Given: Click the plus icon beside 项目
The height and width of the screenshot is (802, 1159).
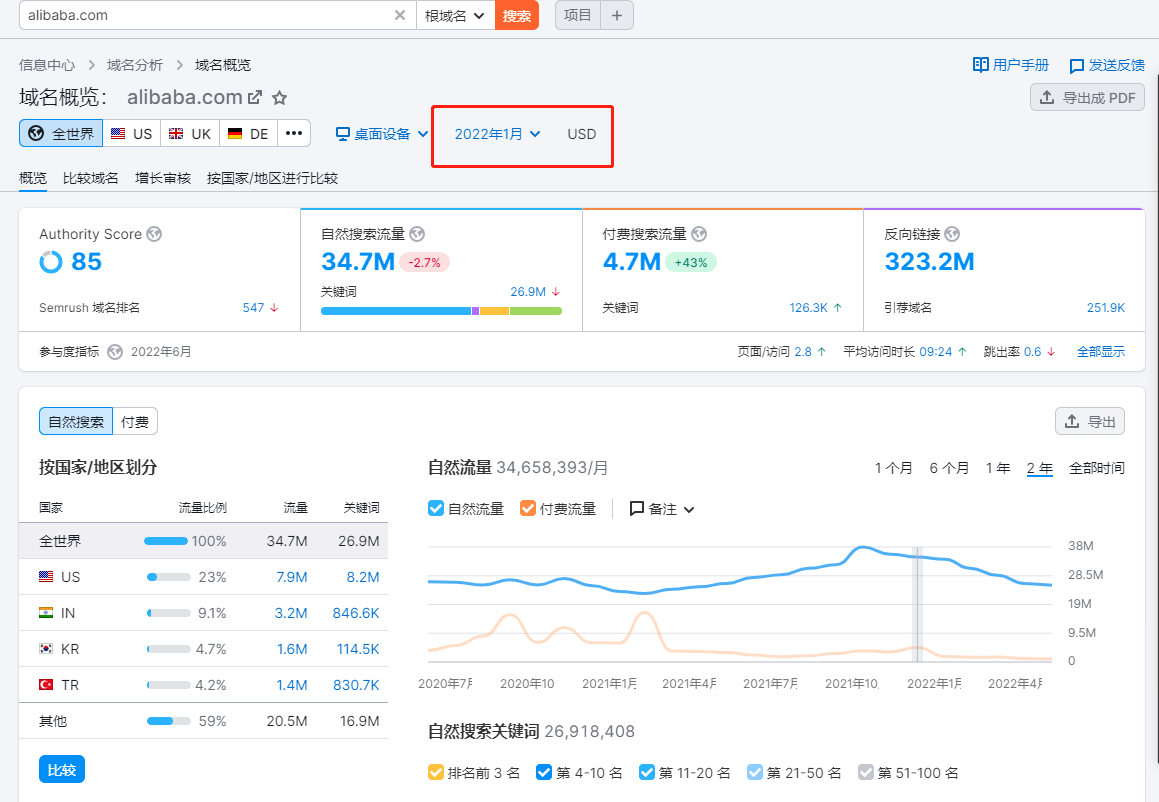Looking at the screenshot, I should 617,15.
